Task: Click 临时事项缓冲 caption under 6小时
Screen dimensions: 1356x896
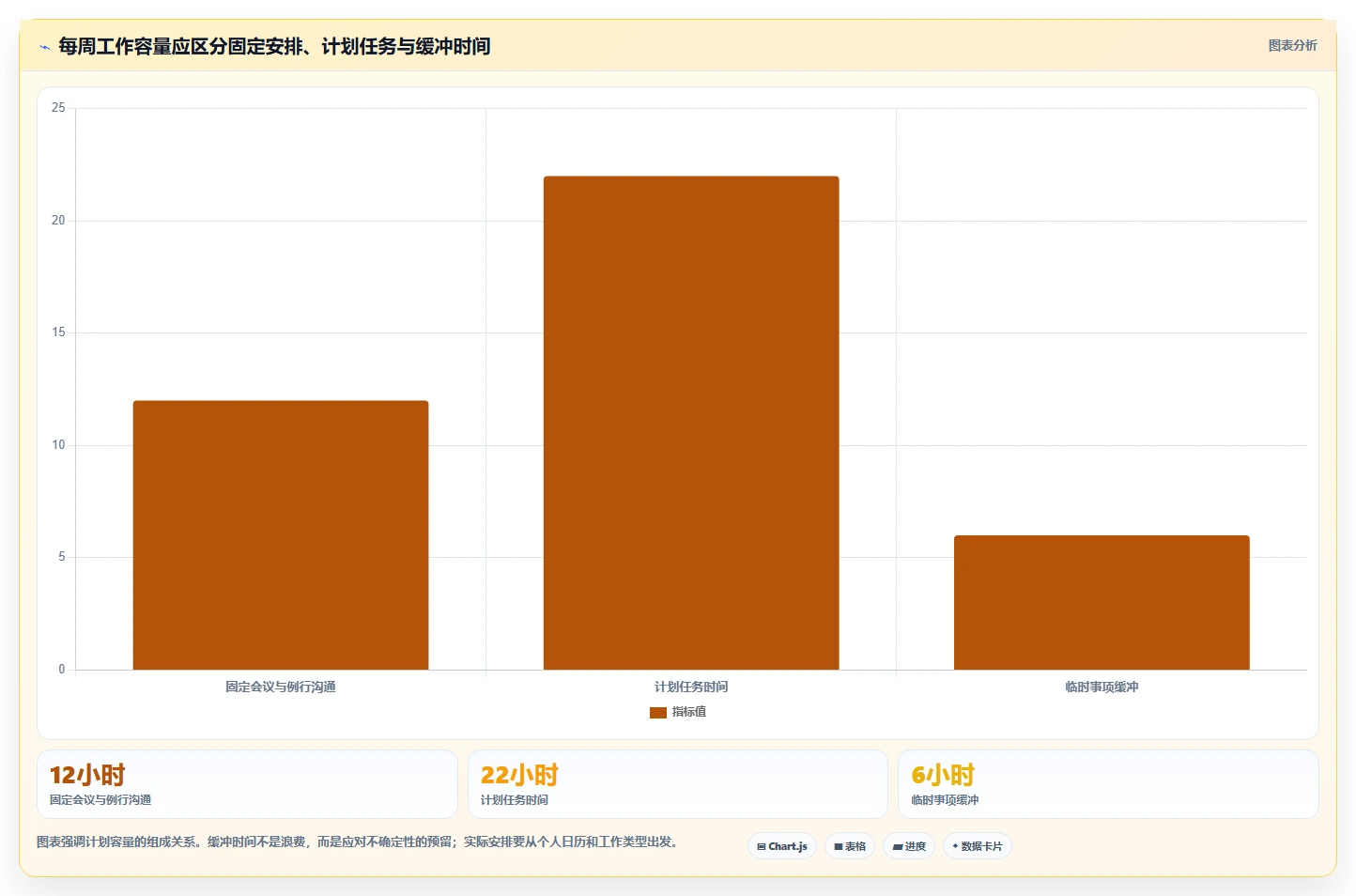Action: pyautogui.click(x=945, y=800)
